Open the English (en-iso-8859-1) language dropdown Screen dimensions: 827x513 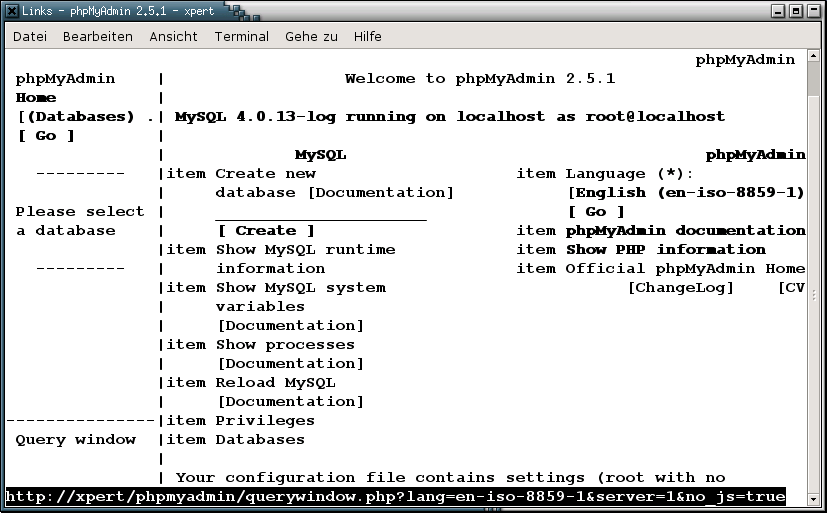(686, 193)
